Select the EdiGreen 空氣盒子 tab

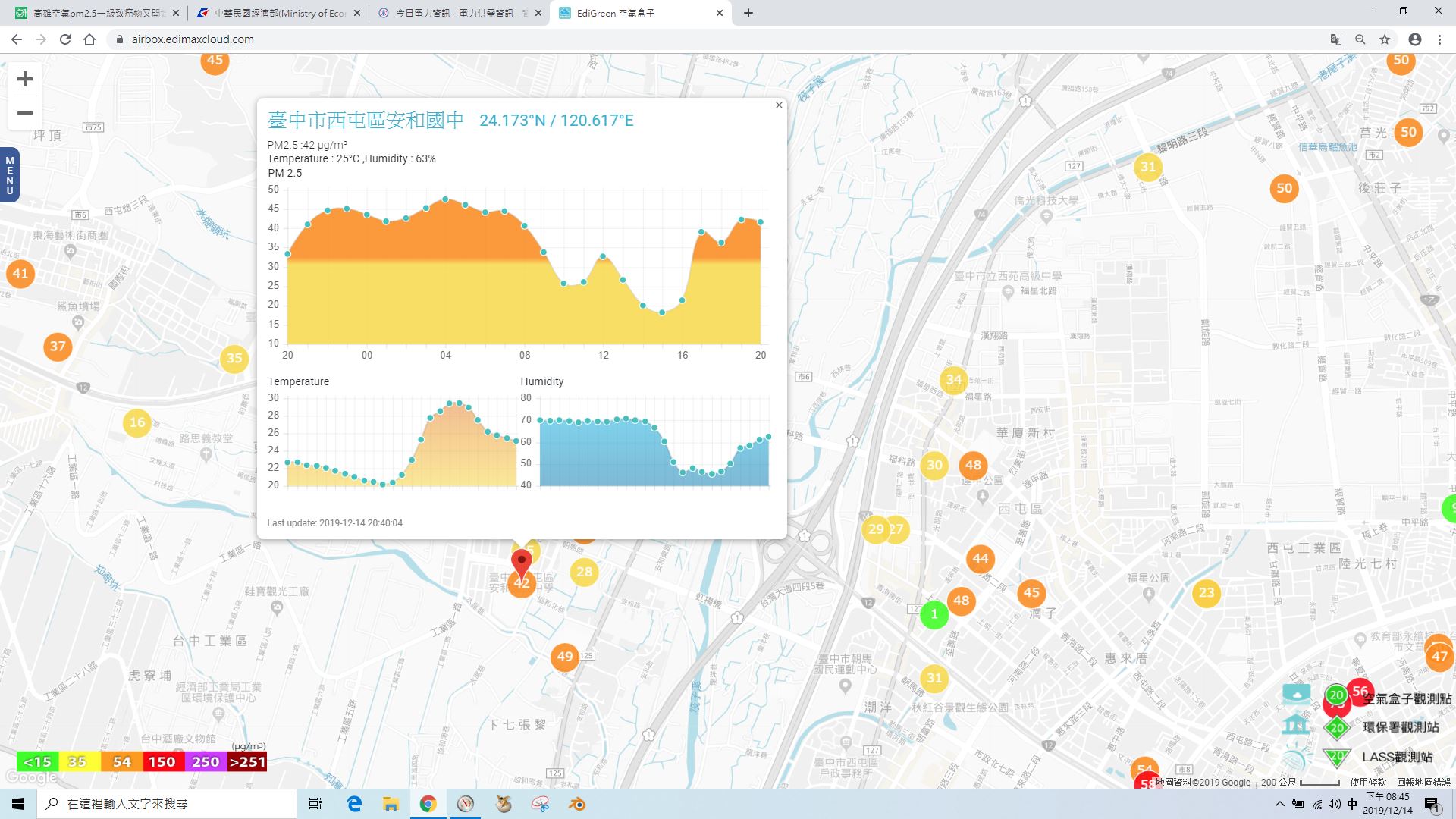[x=642, y=13]
